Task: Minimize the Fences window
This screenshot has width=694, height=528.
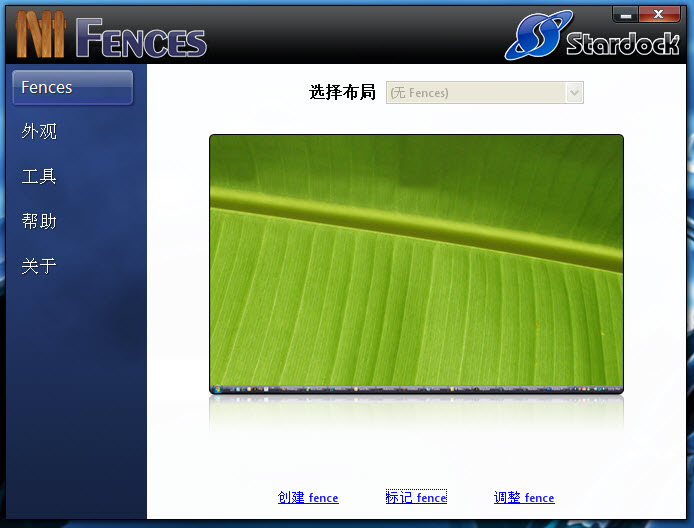Action: (x=627, y=14)
